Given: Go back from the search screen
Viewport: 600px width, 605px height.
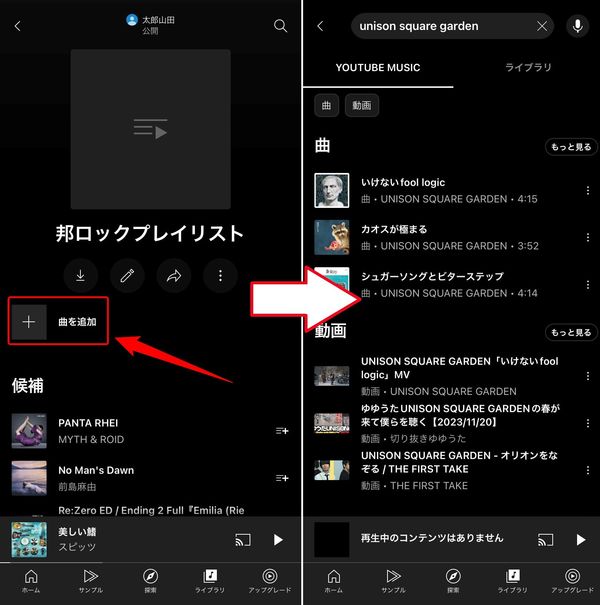Looking at the screenshot, I should click(320, 26).
